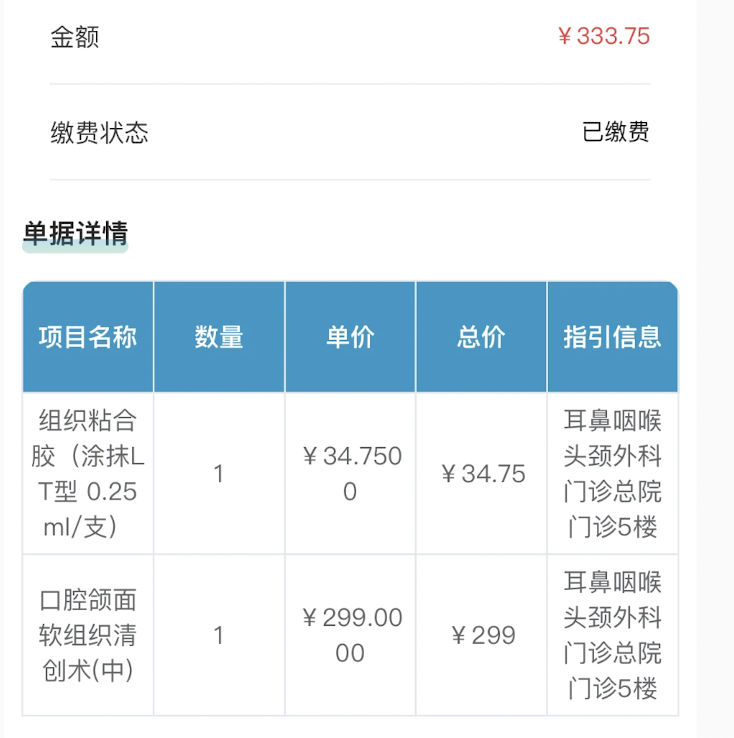The image size is (734, 738).
Task: Click the 总价 column header
Action: 481,337
